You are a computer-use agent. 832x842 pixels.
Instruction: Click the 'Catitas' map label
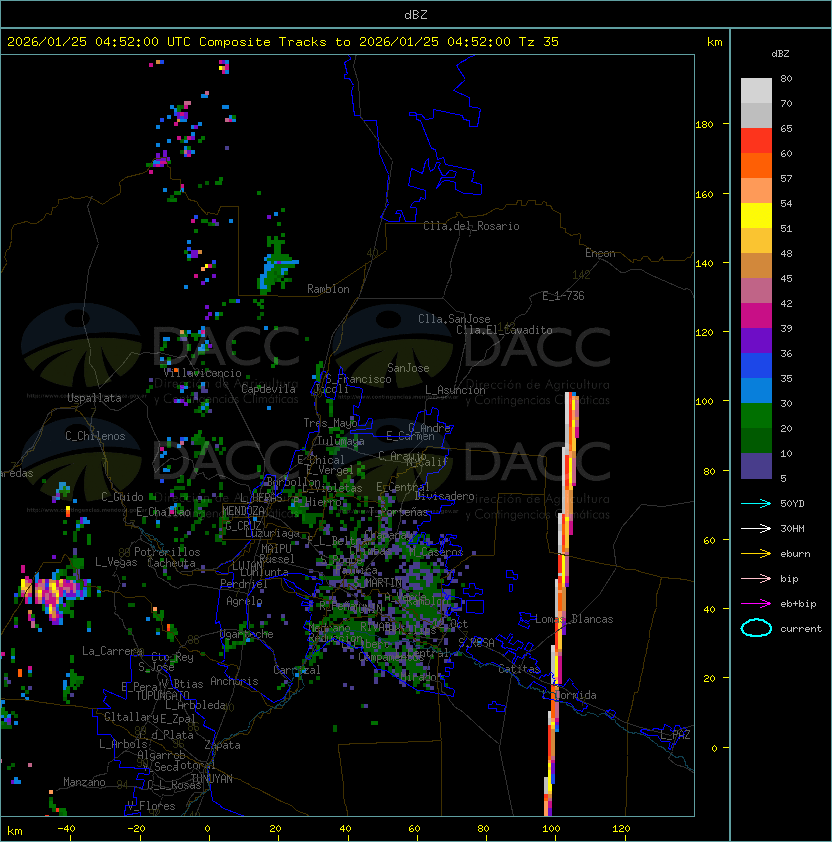coord(519,669)
